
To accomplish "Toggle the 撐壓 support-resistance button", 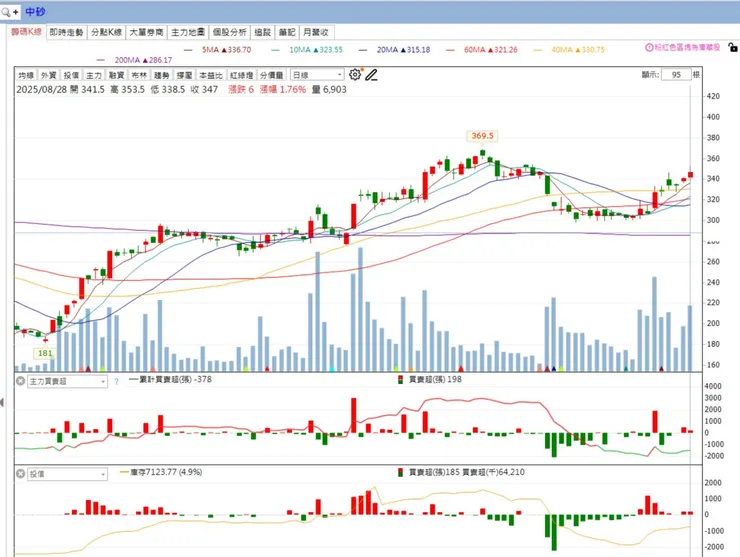I will point(185,75).
